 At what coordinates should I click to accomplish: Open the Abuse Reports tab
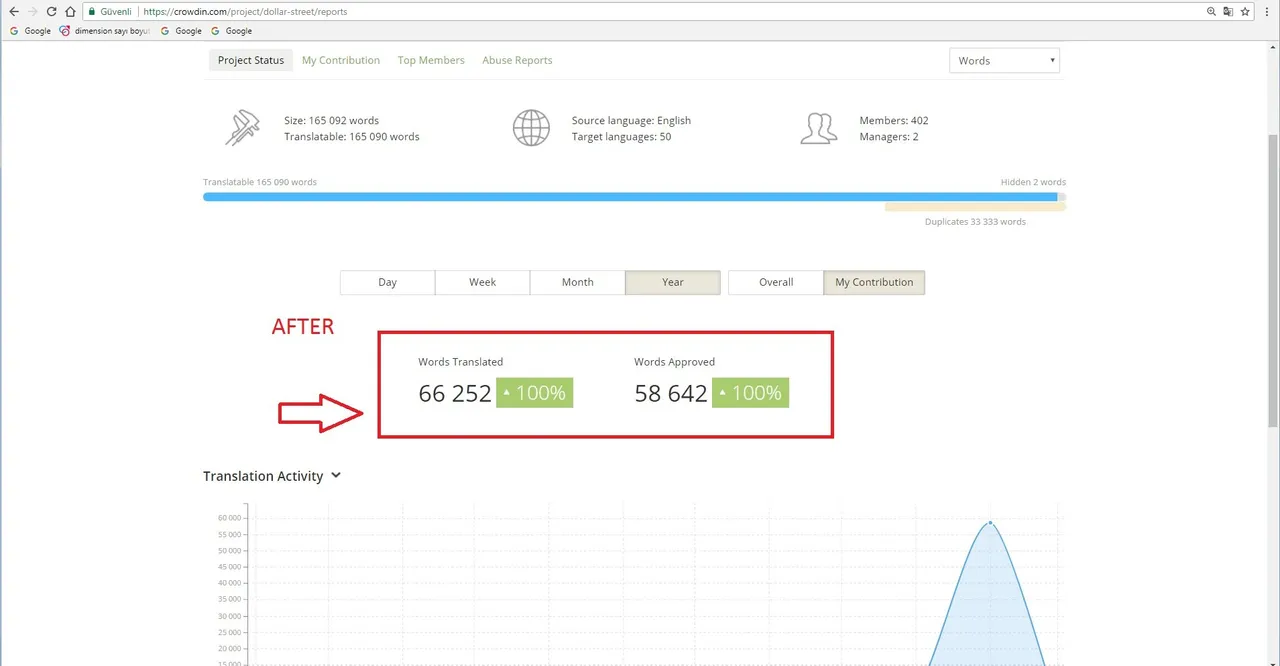point(517,60)
